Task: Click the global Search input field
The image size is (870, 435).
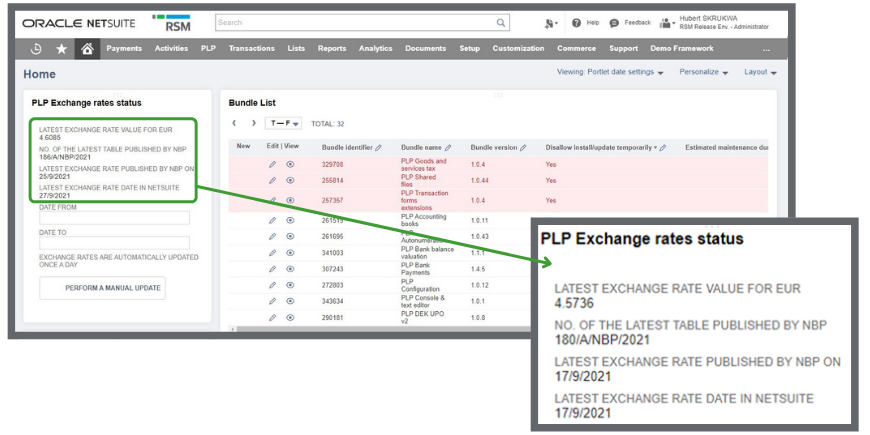Action: (362, 23)
